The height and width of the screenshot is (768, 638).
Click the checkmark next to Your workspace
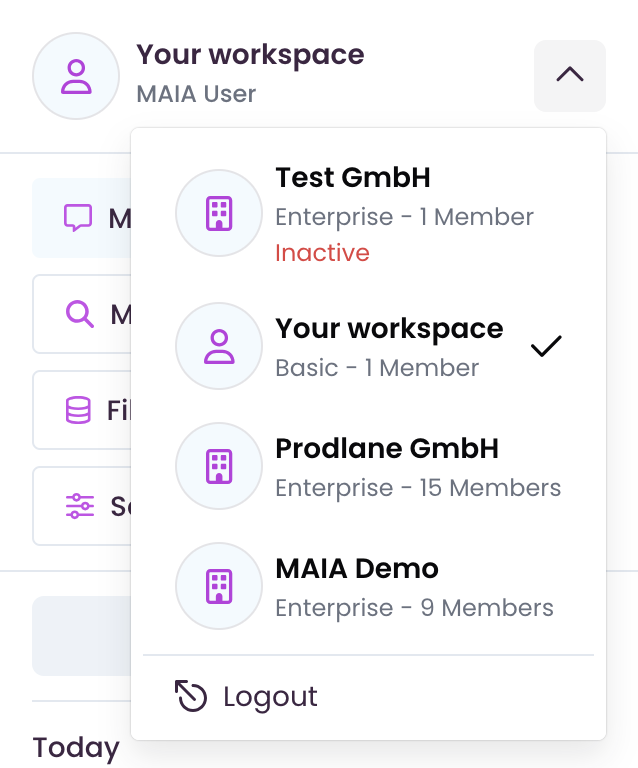[546, 346]
